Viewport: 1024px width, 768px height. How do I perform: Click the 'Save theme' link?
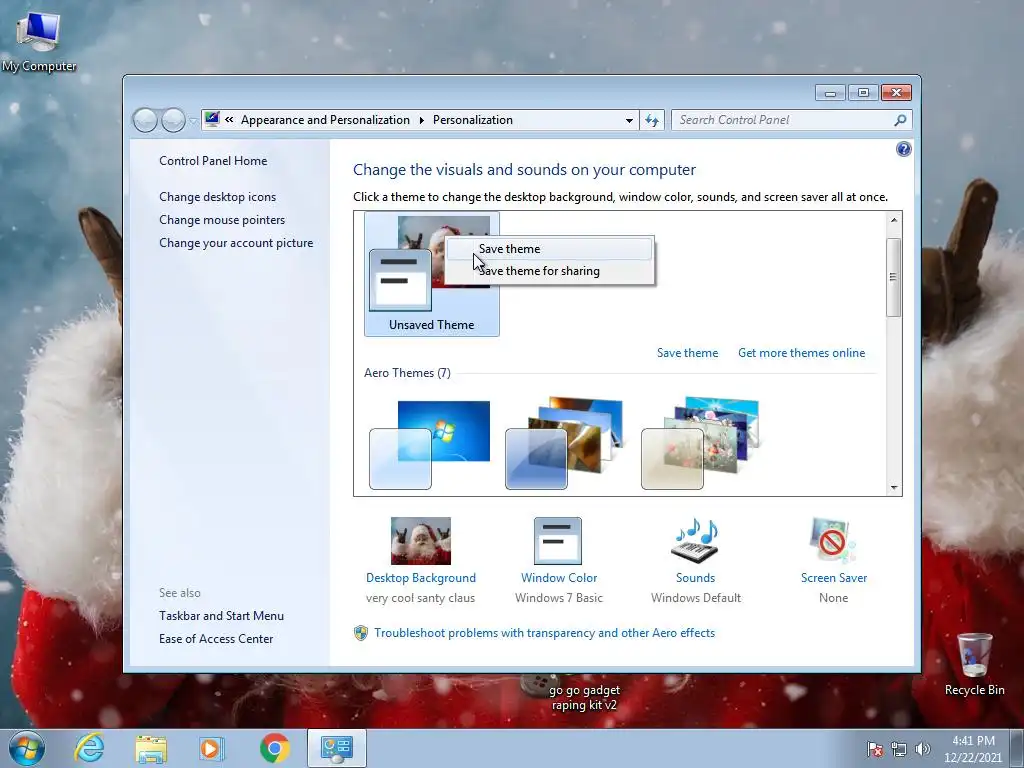687,353
